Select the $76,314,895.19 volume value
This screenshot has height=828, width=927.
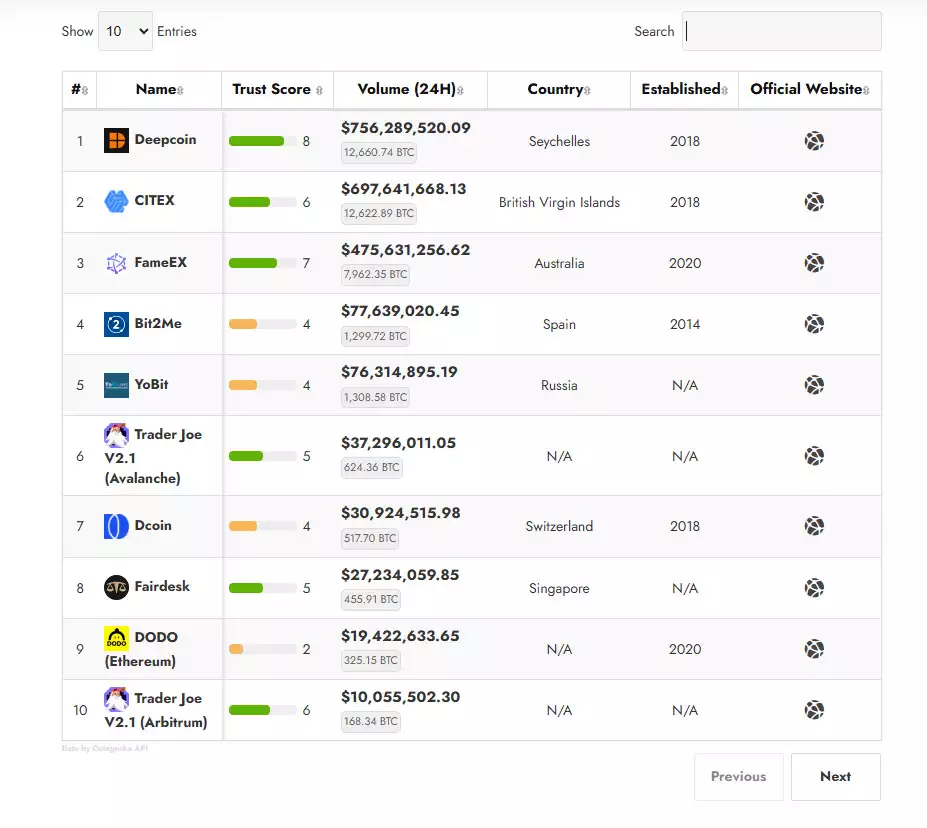[399, 372]
